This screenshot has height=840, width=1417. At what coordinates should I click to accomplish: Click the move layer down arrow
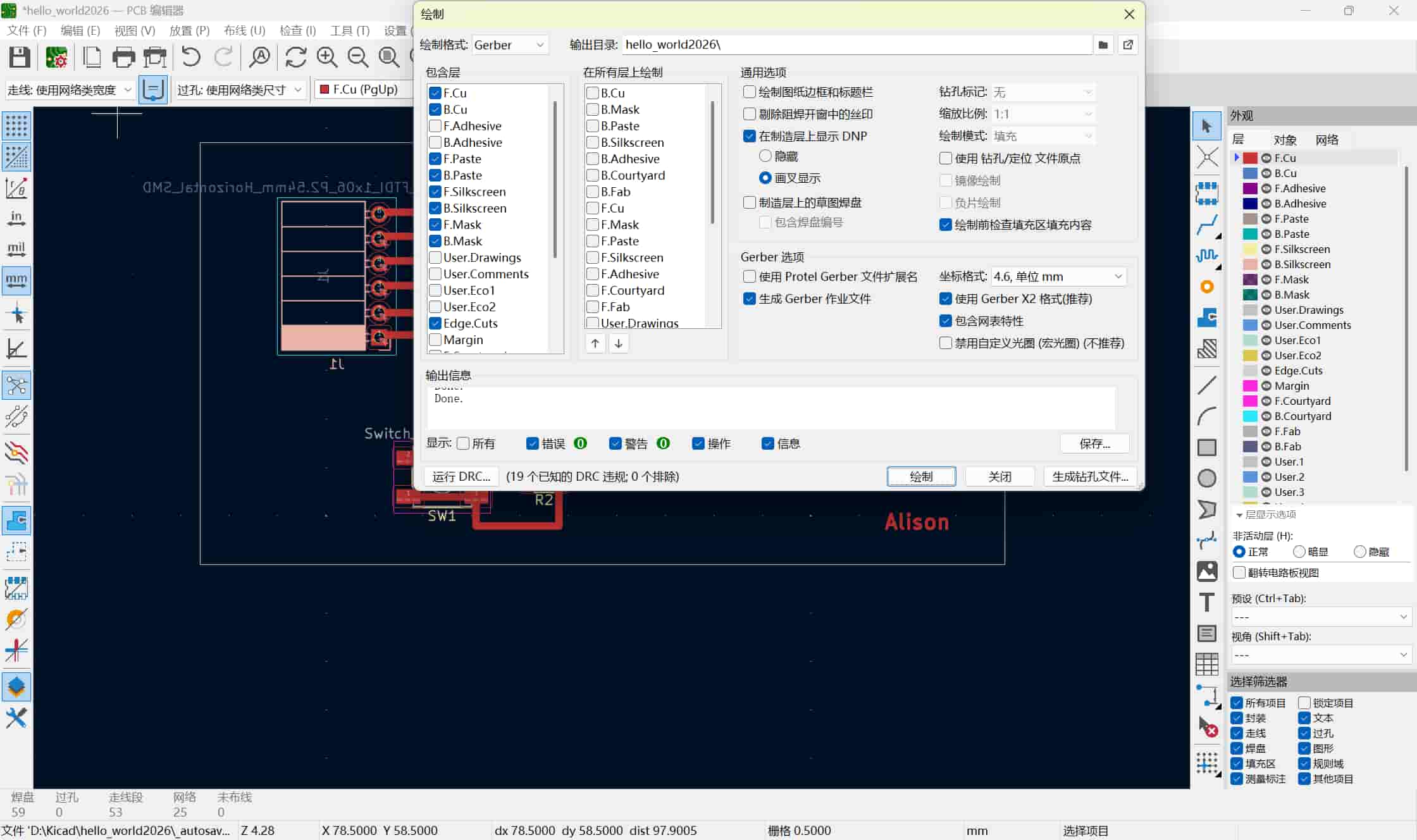click(x=619, y=343)
